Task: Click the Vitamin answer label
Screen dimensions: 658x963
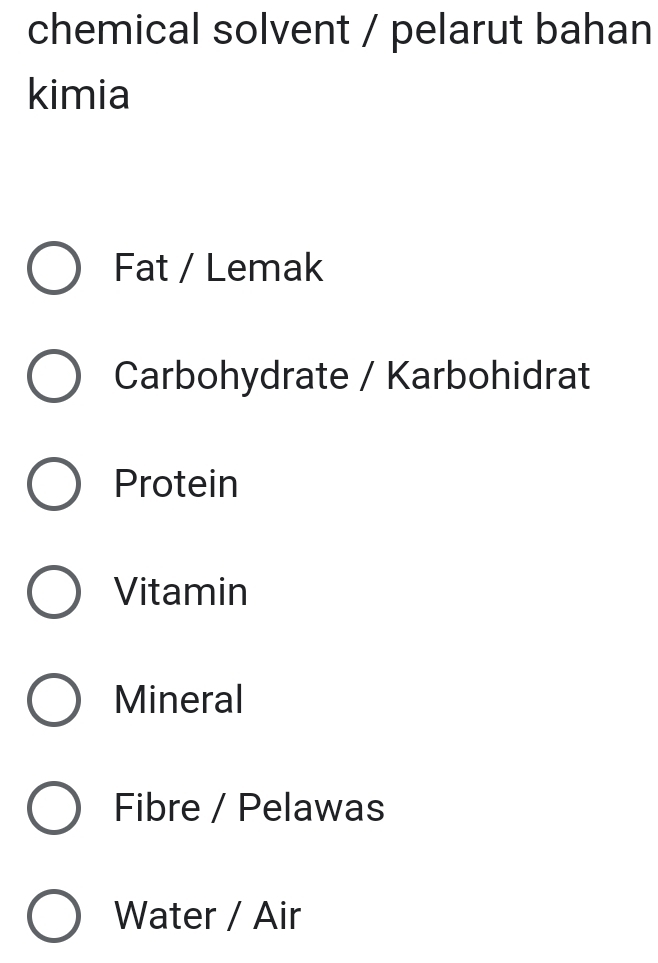Action: [x=181, y=592]
